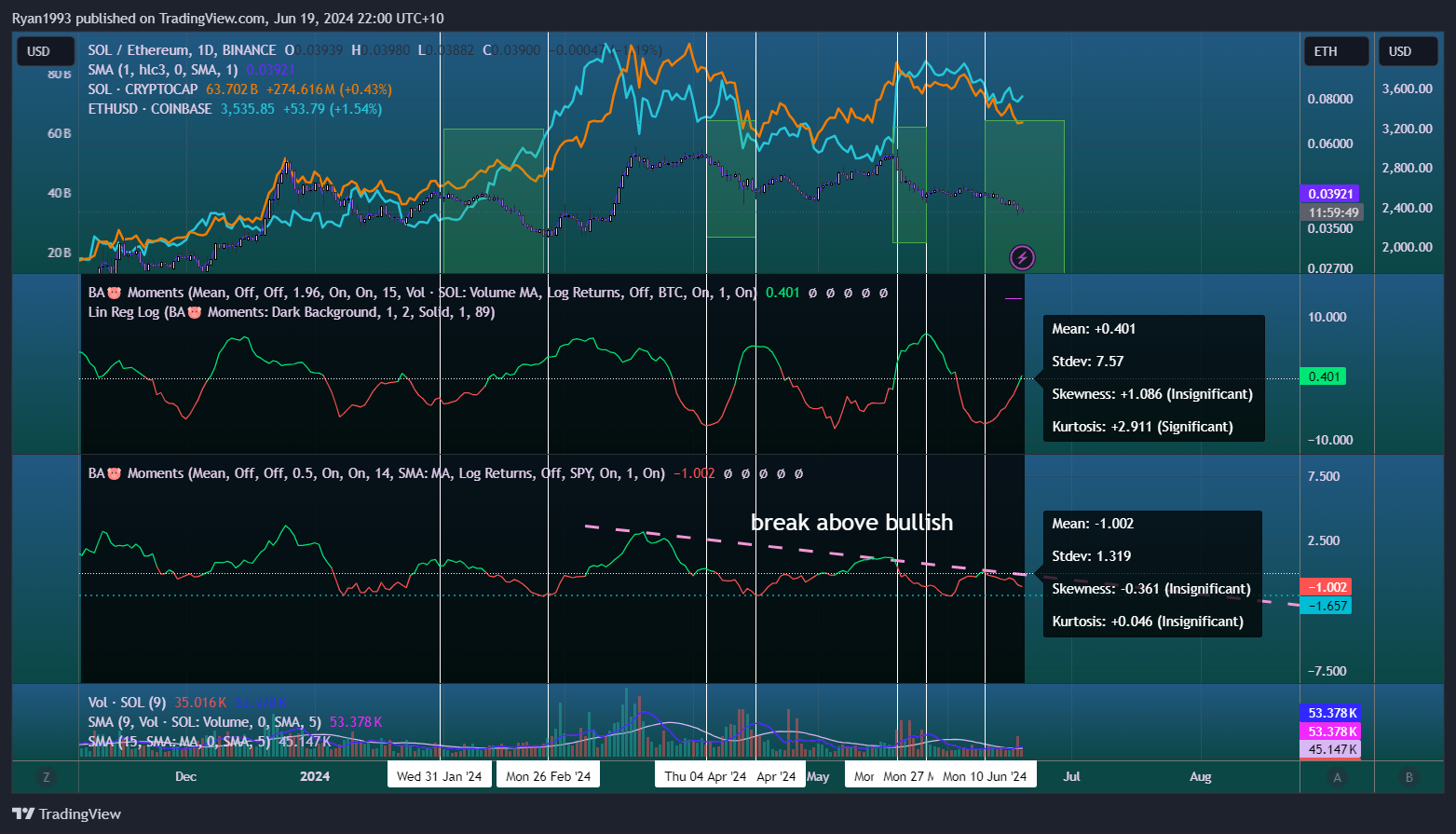
Task: Click the 10.000 tick on indicator scale
Action: pos(1327,317)
